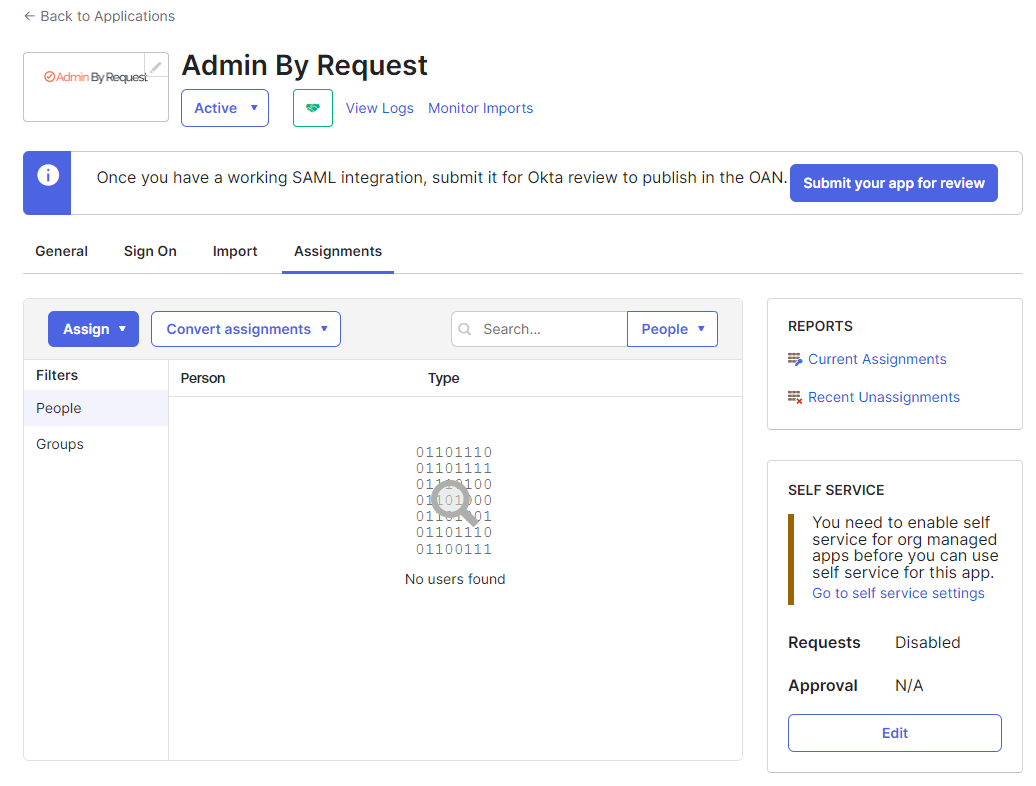Switch to the Sign On tab
The image size is (1036, 786).
150,251
